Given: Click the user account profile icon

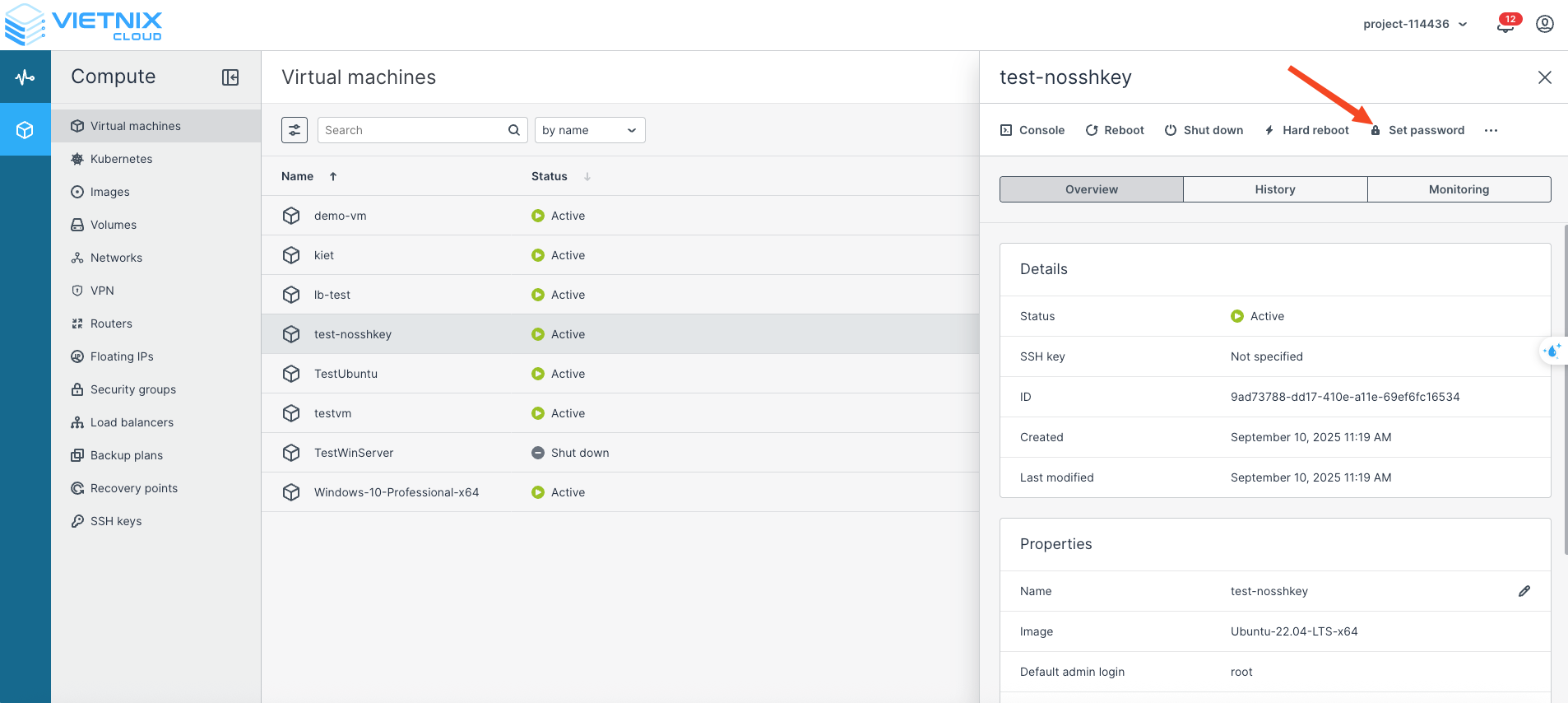Looking at the screenshot, I should click(x=1545, y=24).
